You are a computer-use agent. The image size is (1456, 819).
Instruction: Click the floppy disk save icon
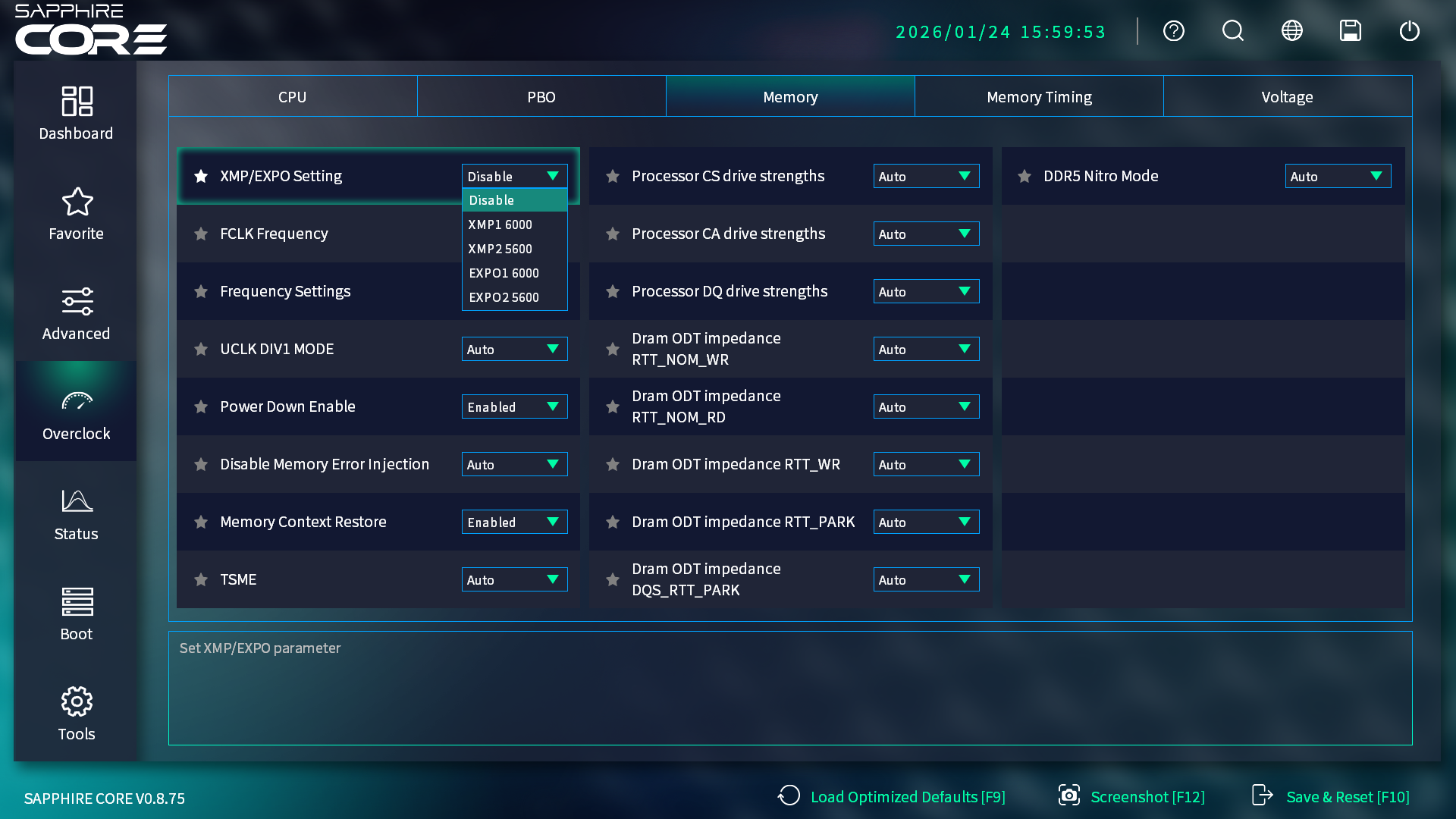tap(1350, 31)
